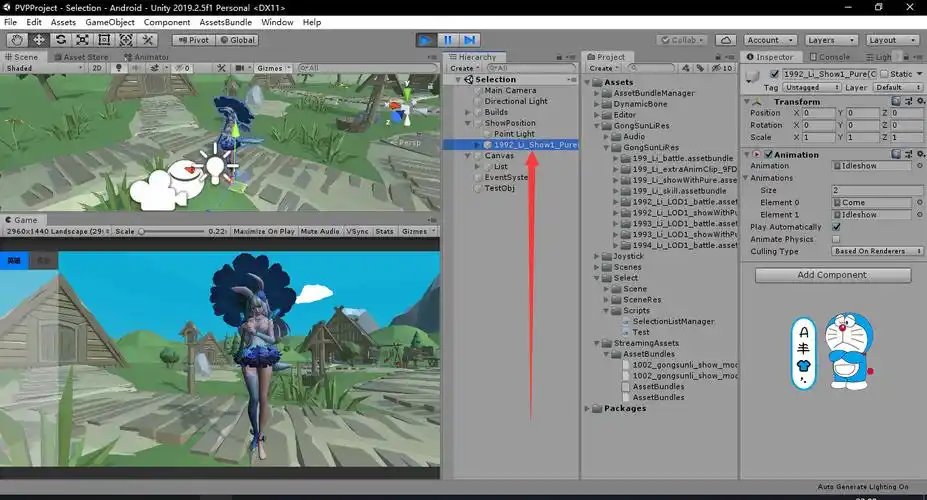Click the Add Component button
The width and height of the screenshot is (927, 500).
[x=832, y=275]
